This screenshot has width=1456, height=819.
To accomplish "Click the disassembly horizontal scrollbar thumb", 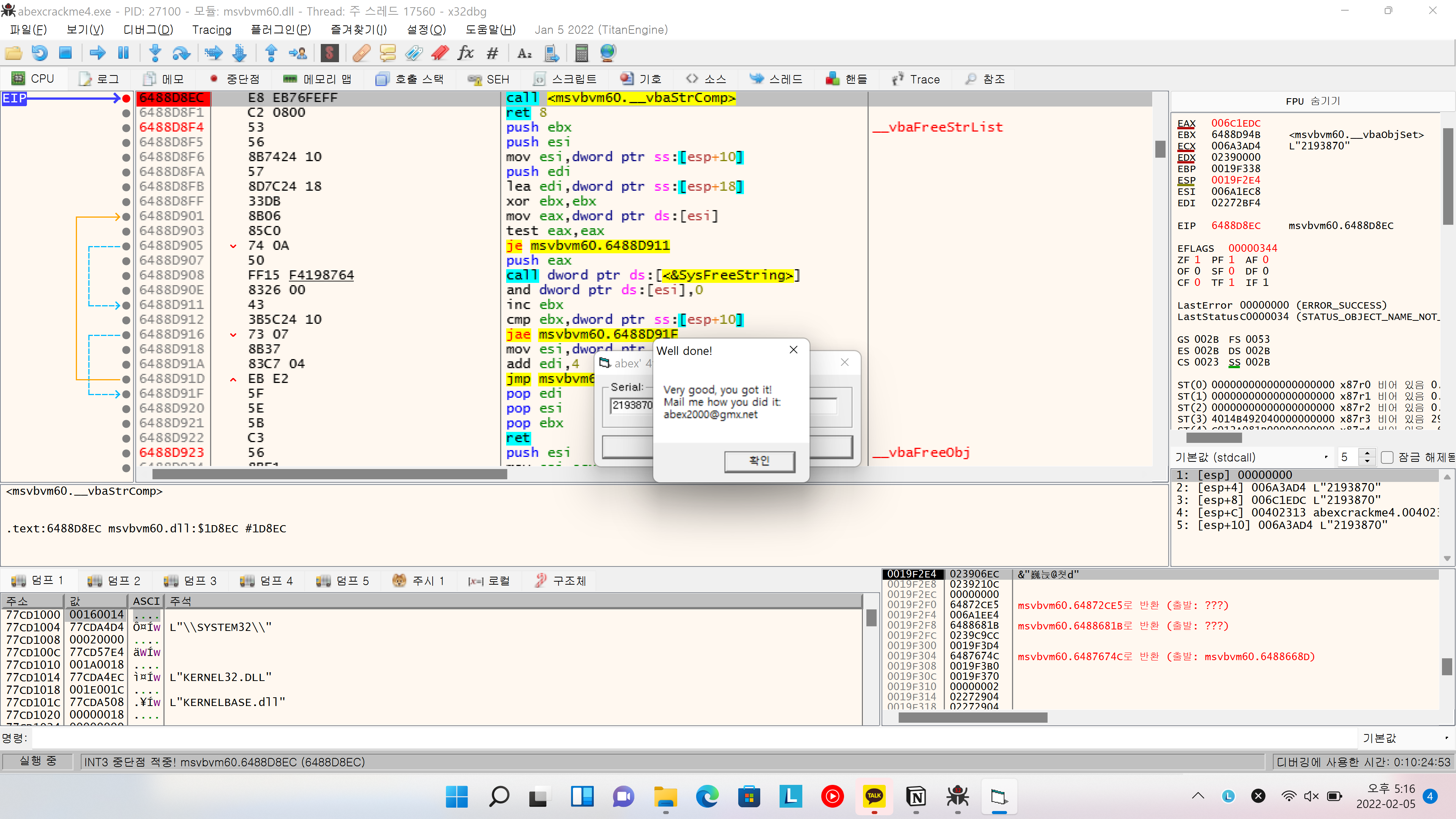I will pos(329,474).
